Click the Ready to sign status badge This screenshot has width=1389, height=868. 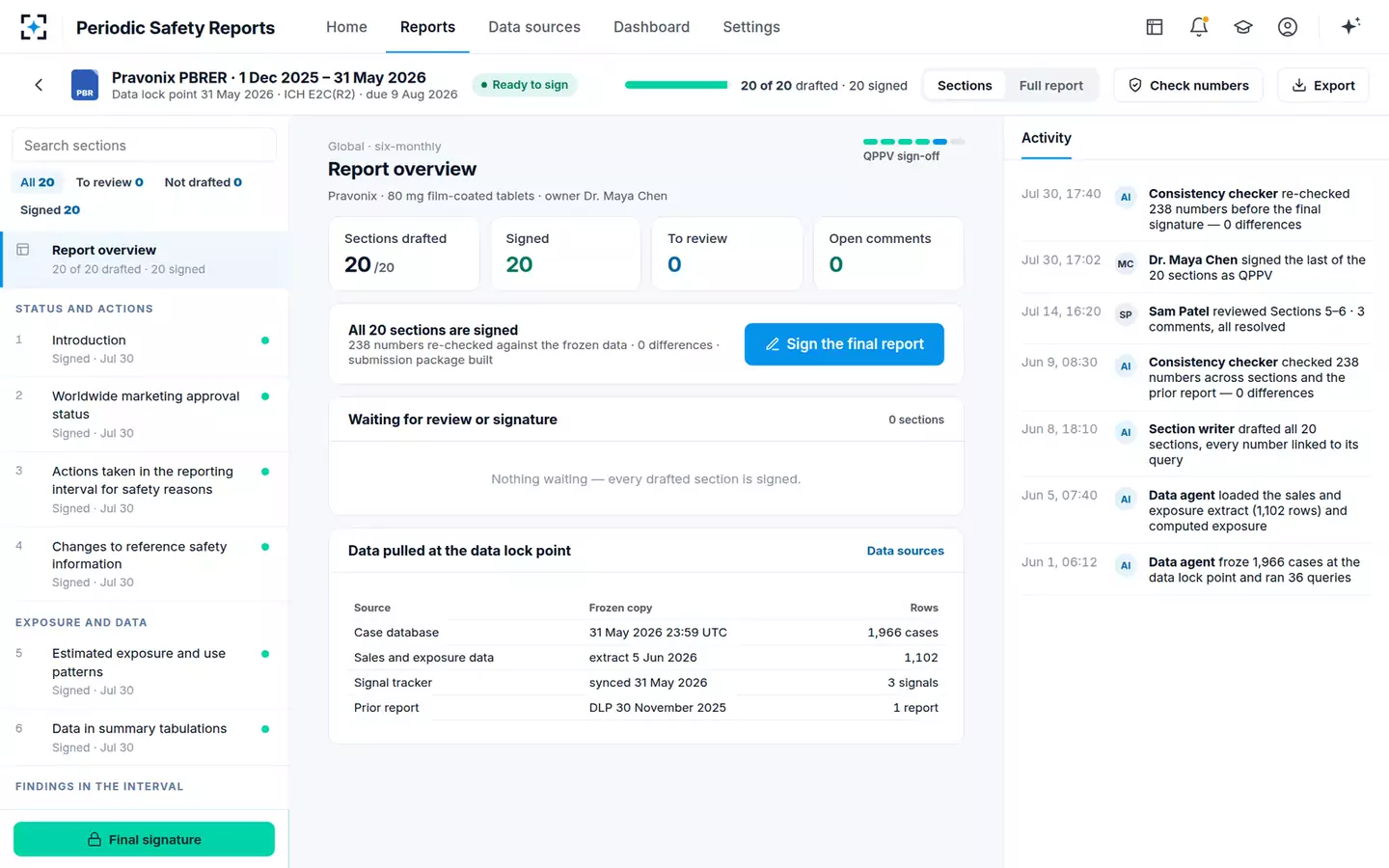524,85
